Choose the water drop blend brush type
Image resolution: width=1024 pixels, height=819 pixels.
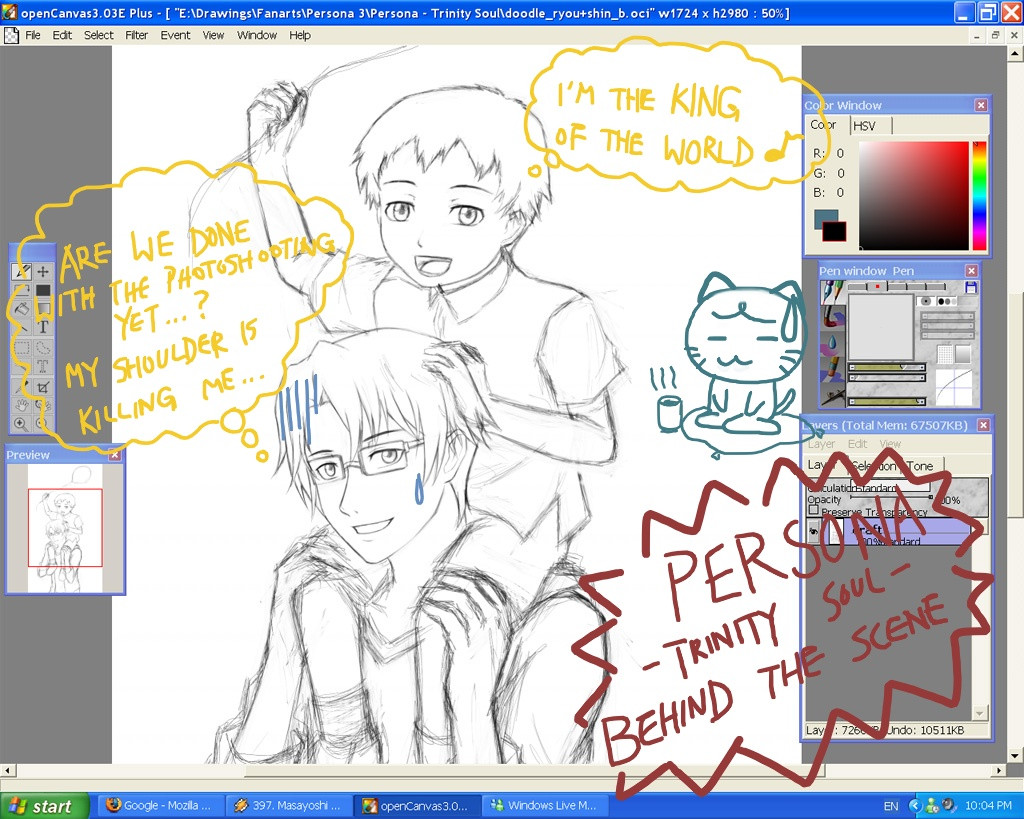(x=831, y=342)
